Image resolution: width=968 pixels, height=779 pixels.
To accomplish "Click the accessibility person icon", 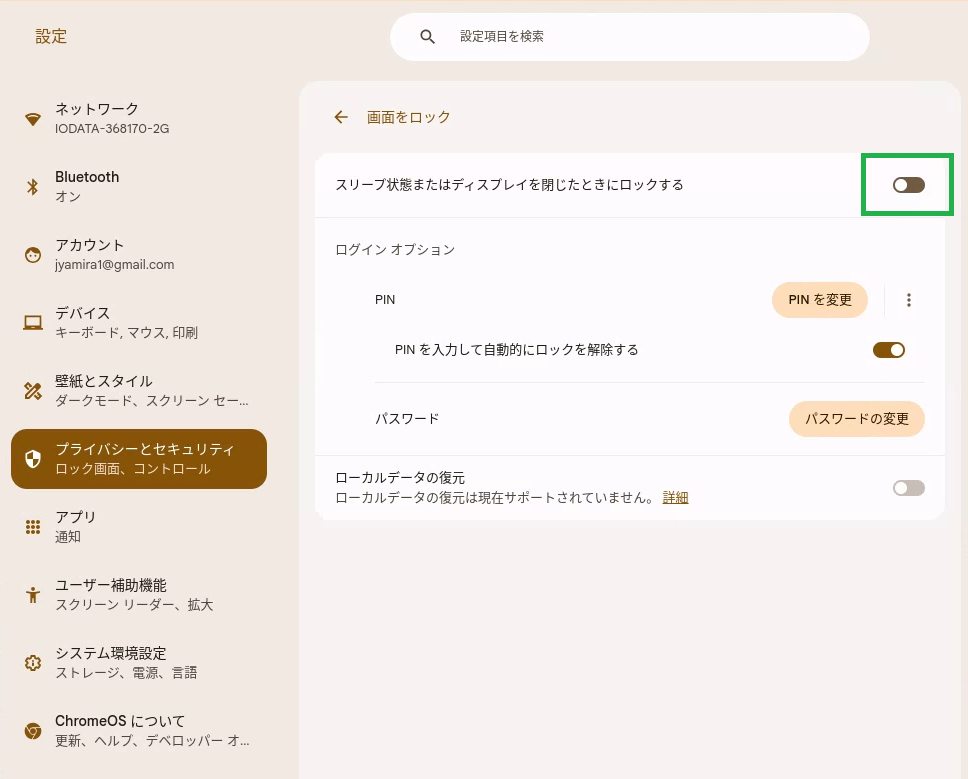I will point(33,594).
